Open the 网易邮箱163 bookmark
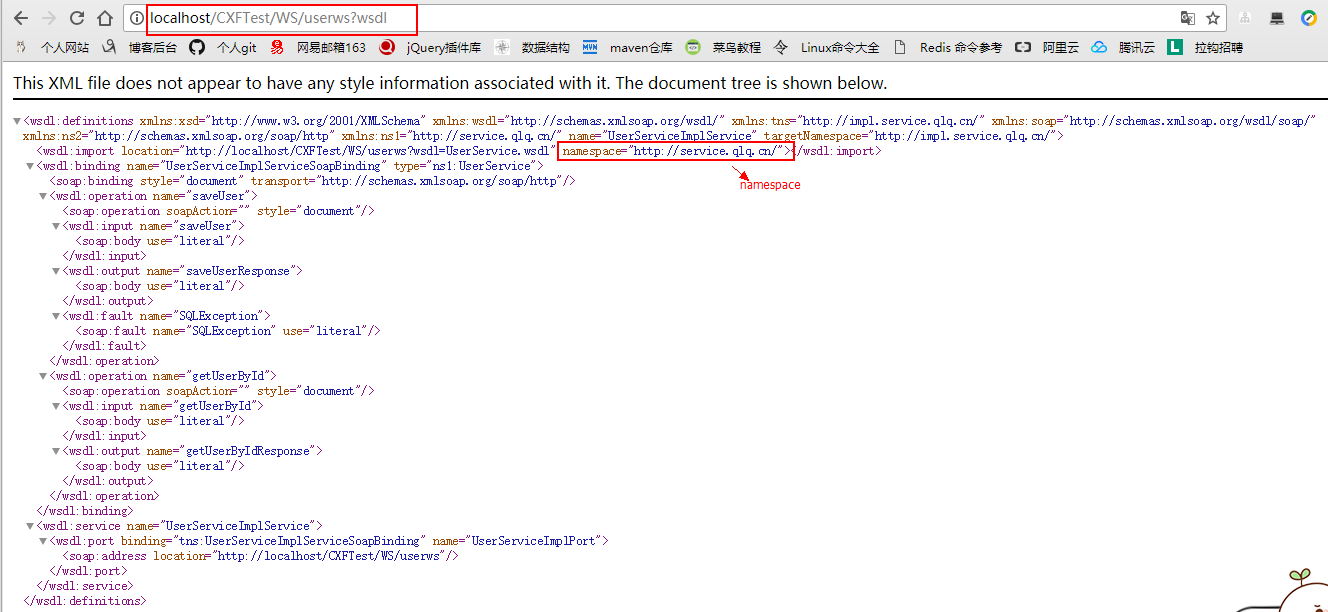Image resolution: width=1328 pixels, height=612 pixels. pyautogui.click(x=319, y=47)
